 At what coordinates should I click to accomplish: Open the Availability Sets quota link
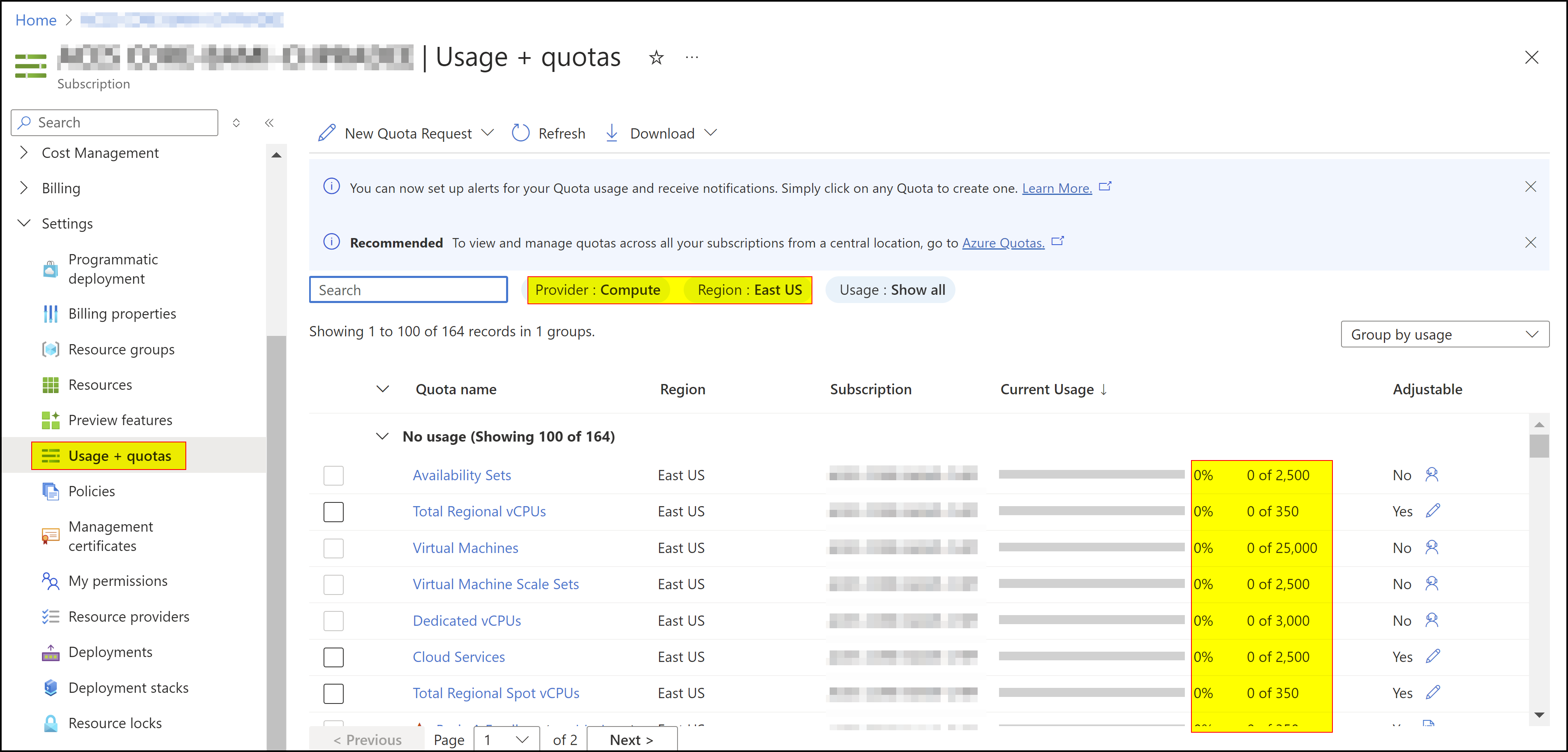(461, 475)
